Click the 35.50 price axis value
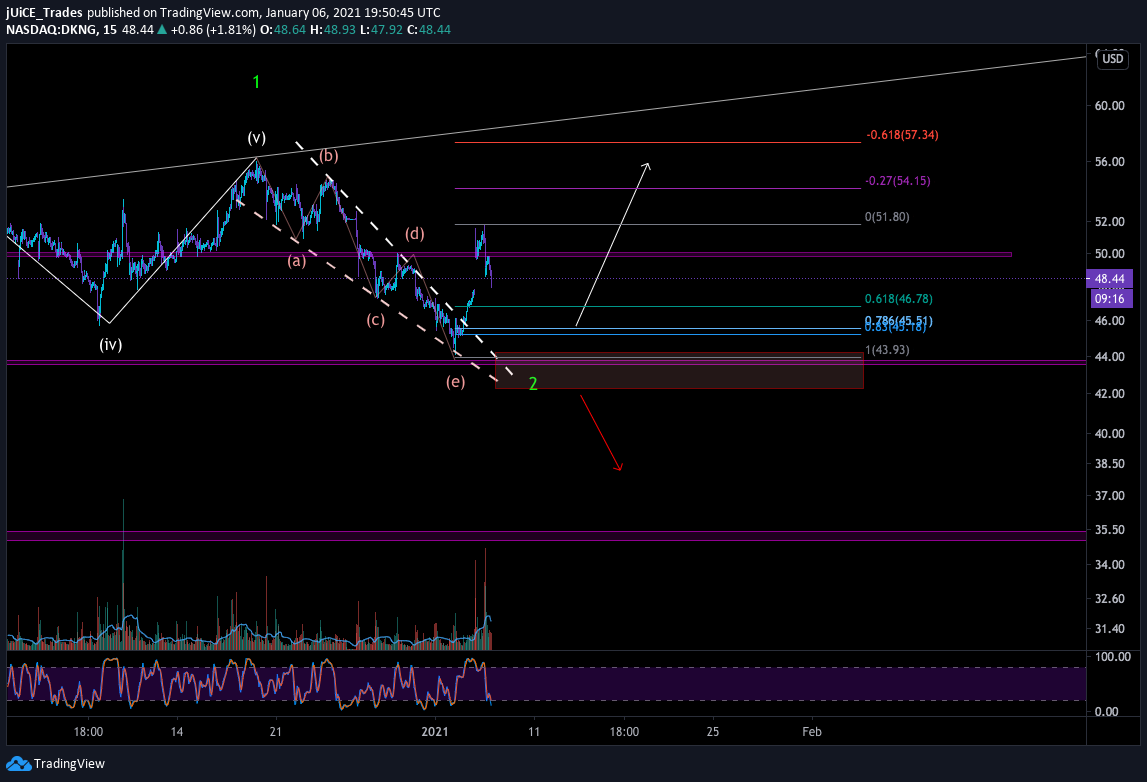This screenshot has height=782, width=1147. coord(1109,530)
